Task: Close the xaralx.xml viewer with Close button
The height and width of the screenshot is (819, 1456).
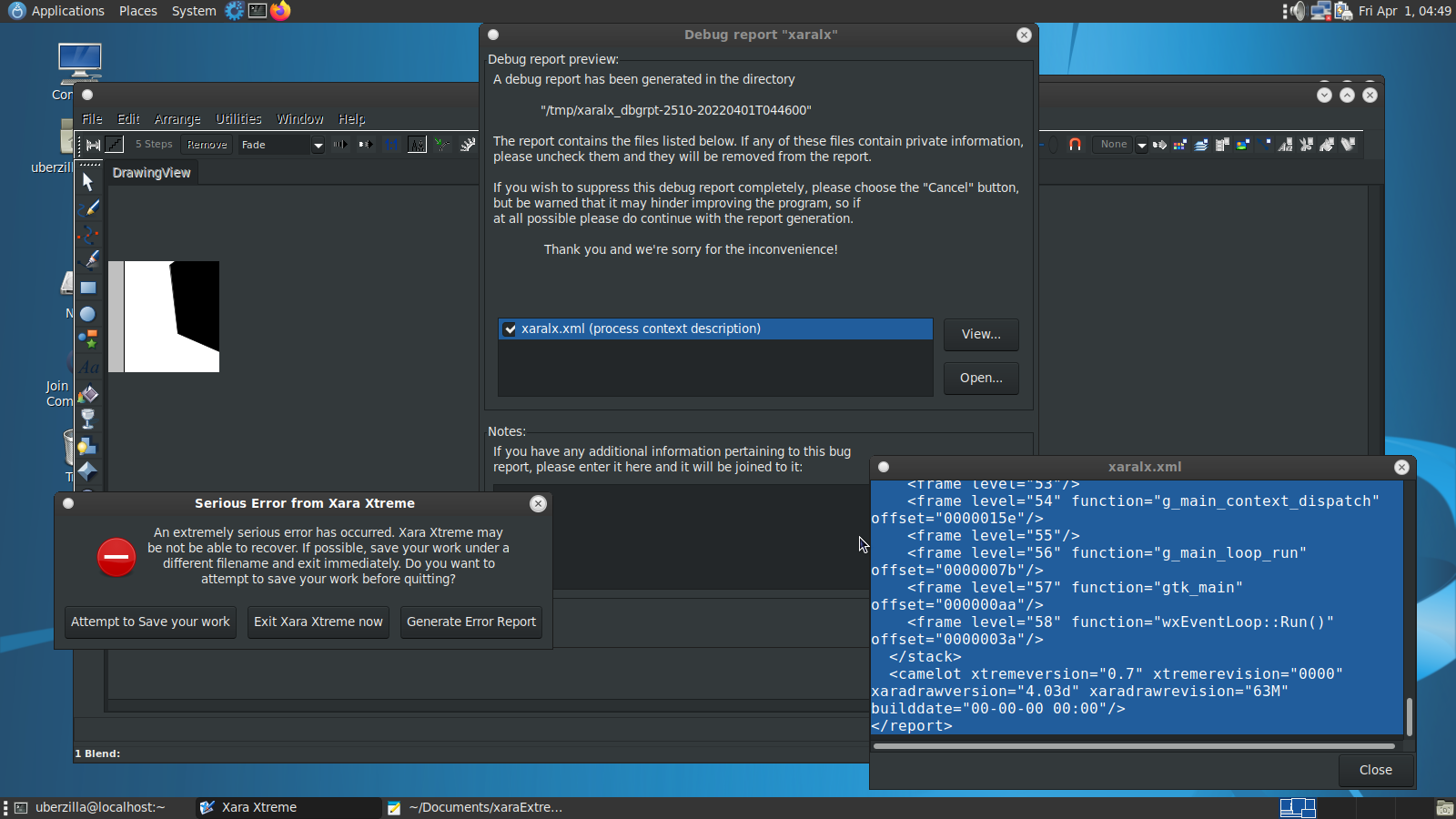Action: pyautogui.click(x=1376, y=770)
